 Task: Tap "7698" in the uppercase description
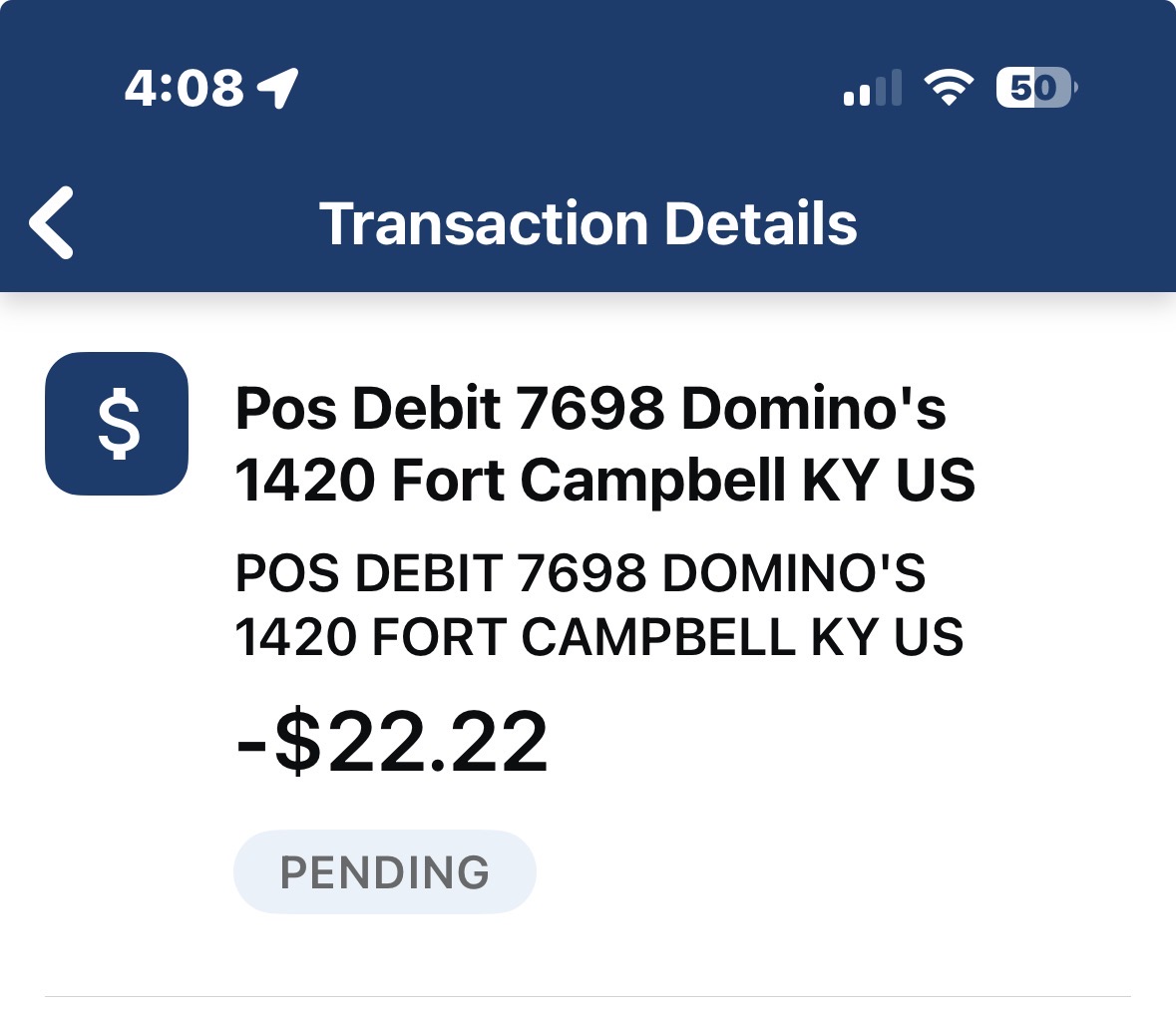click(x=583, y=573)
